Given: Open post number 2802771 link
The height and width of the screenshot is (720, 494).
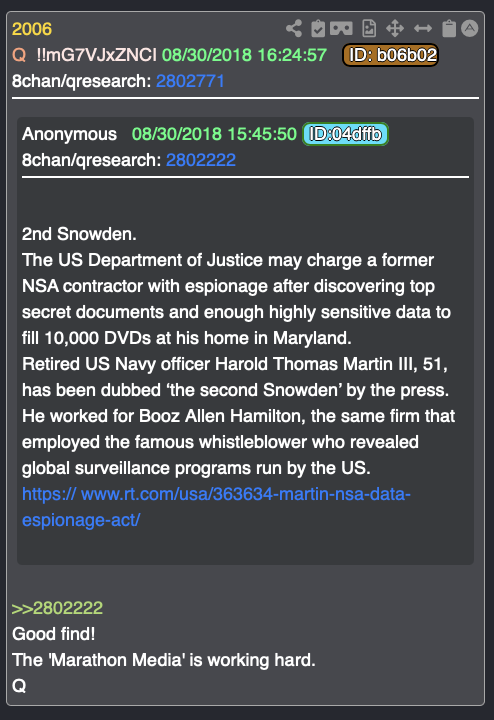Looking at the screenshot, I should [190, 81].
